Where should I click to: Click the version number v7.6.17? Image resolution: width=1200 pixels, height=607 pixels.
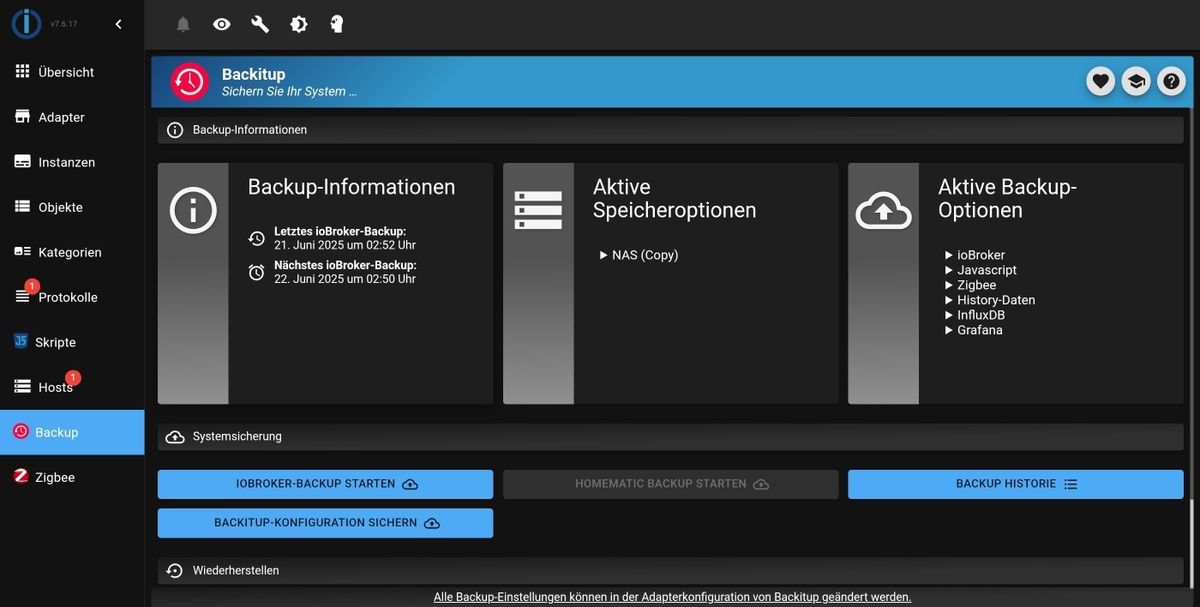[x=64, y=24]
